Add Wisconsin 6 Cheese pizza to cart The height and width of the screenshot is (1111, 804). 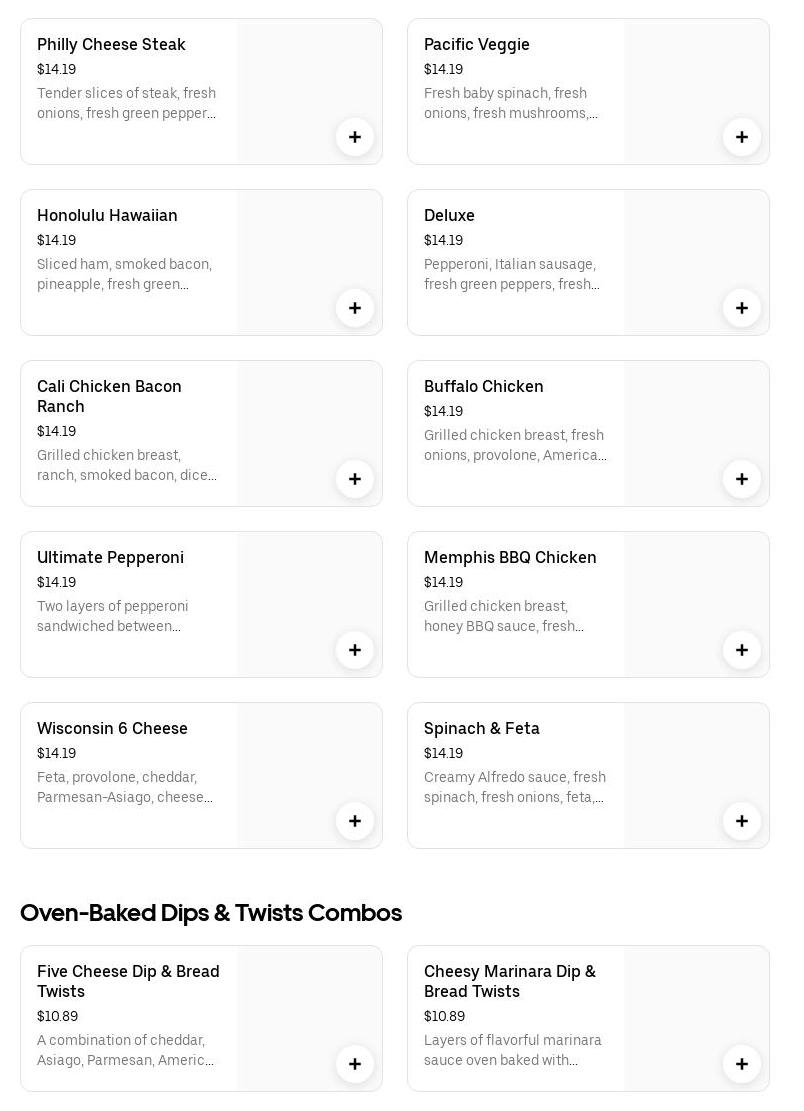[x=355, y=821]
